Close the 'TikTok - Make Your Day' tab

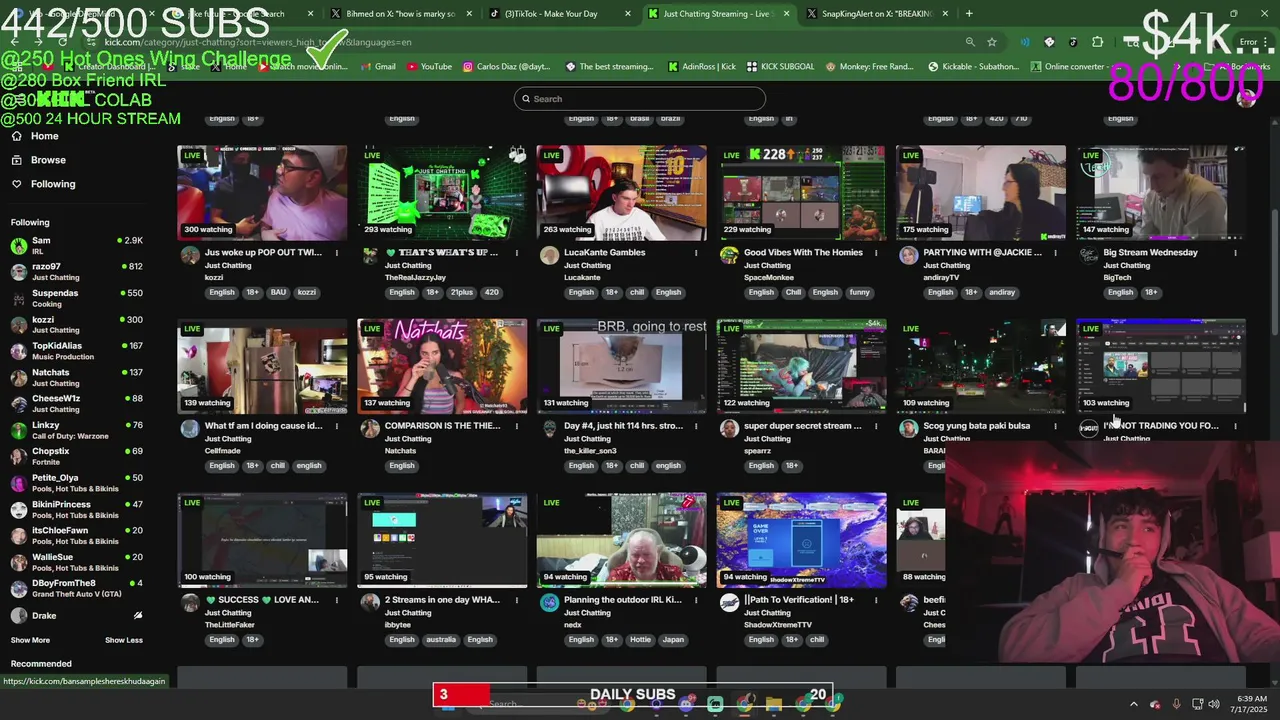tap(628, 14)
